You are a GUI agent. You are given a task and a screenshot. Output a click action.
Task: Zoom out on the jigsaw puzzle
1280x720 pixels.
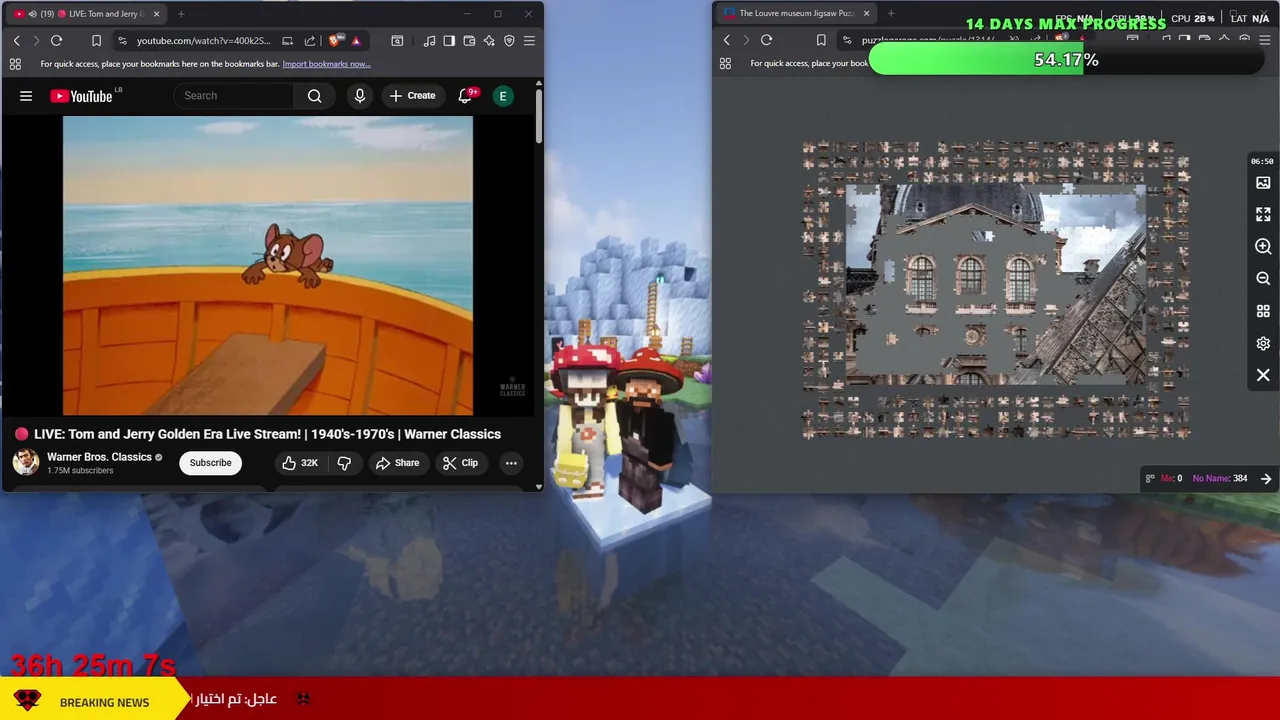tap(1263, 278)
